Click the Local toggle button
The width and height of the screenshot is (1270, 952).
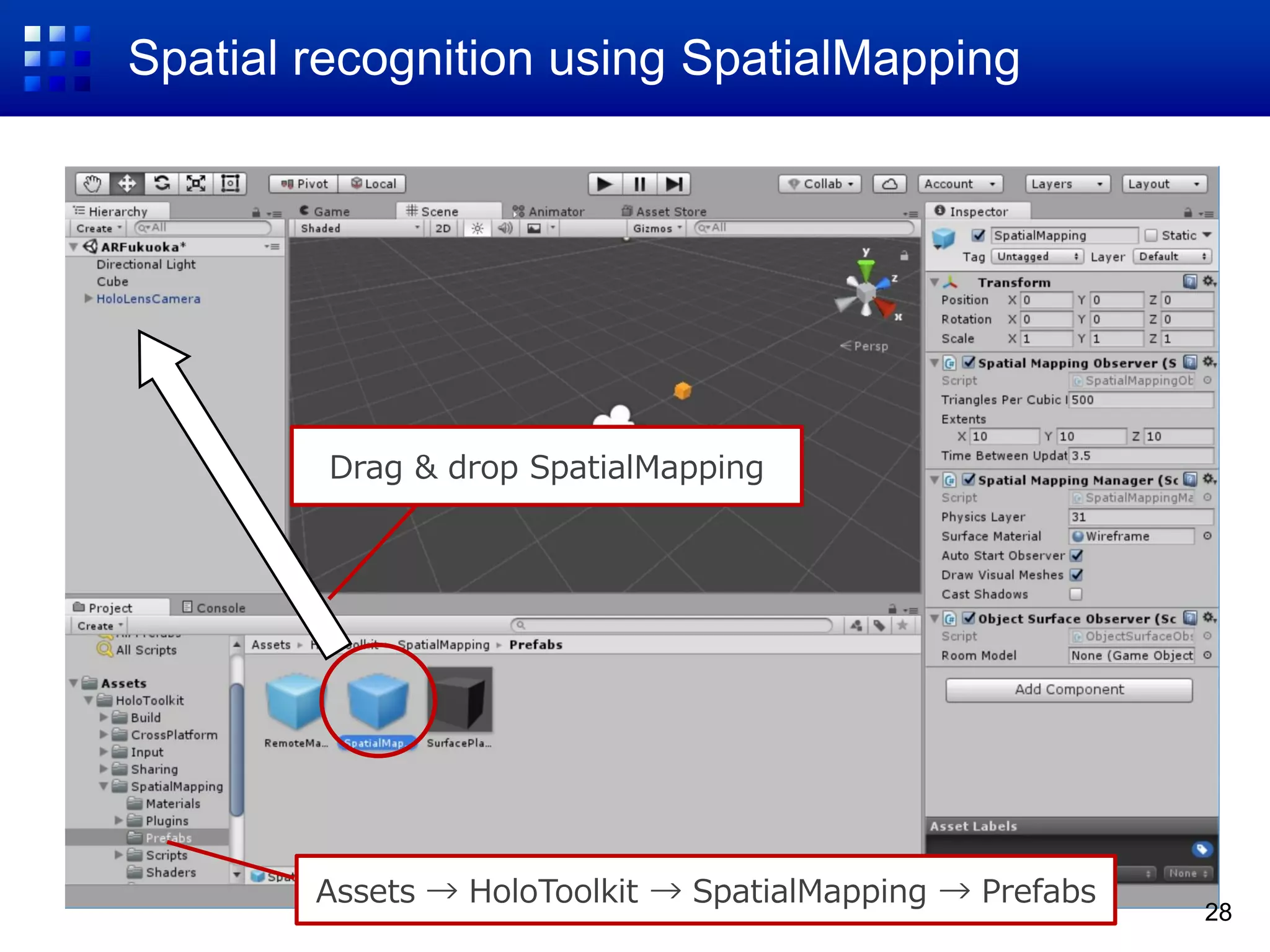click(x=373, y=184)
